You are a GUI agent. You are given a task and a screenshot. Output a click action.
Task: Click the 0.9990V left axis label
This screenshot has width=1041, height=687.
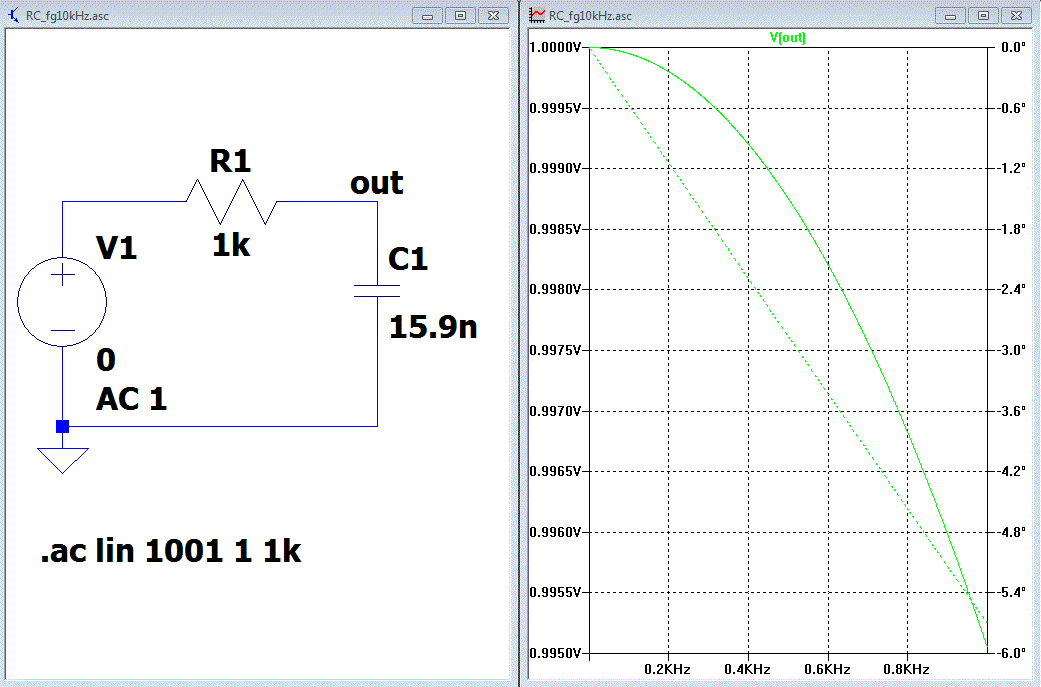pos(555,169)
